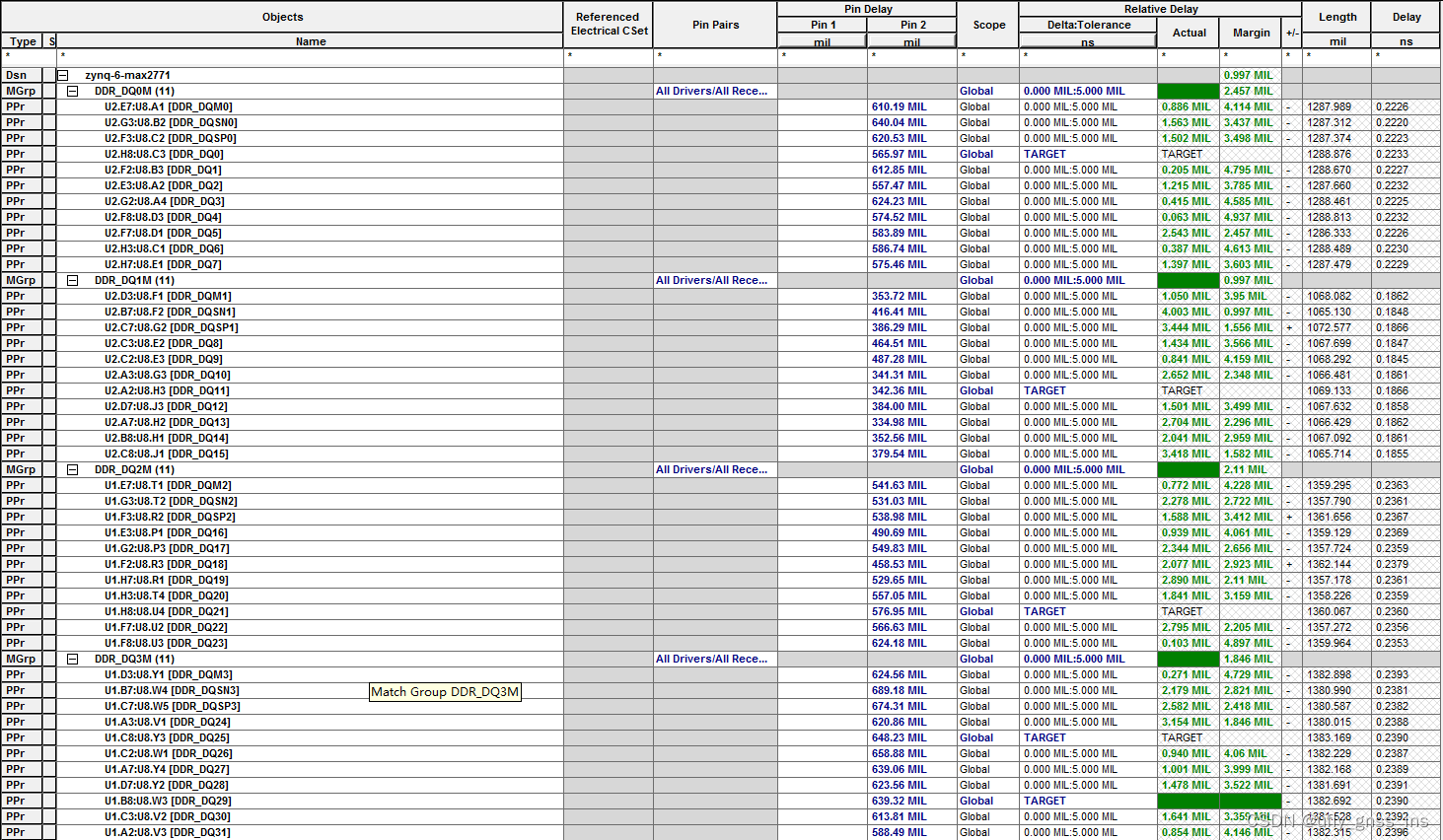1443x840 pixels.
Task: Click the Pin Delay group header
Action: (x=867, y=9)
